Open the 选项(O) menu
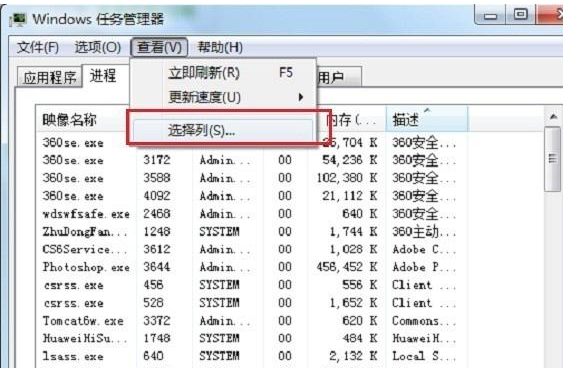The height and width of the screenshot is (368, 563). pyautogui.click(x=98, y=47)
